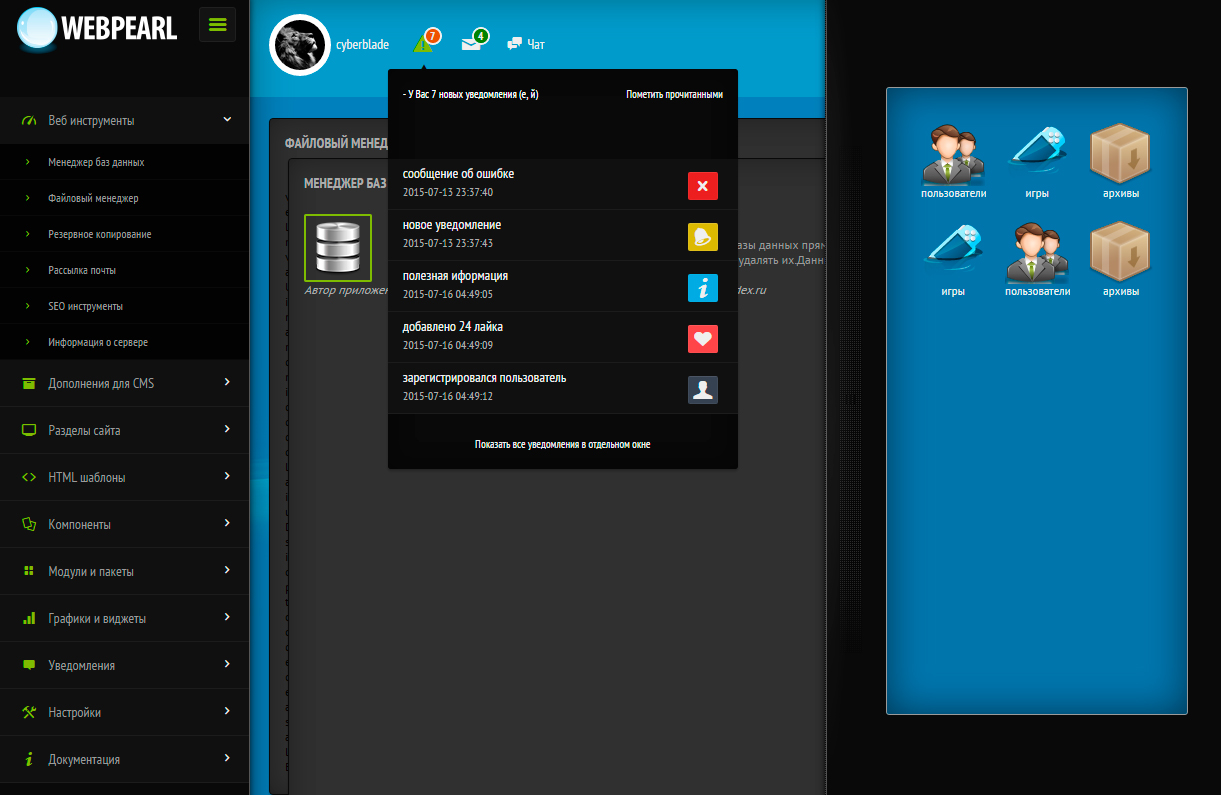
Task: Toggle the sidebar with hamburger button
Action: pyautogui.click(x=217, y=25)
